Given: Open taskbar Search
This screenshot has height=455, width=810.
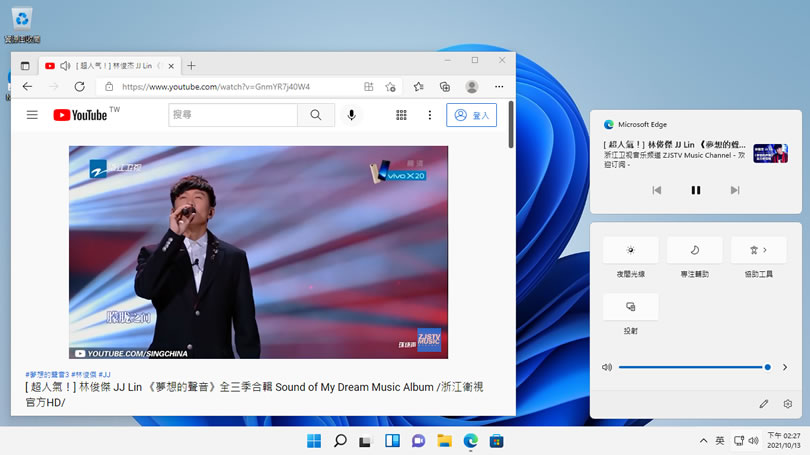Looking at the screenshot, I should [x=340, y=441].
